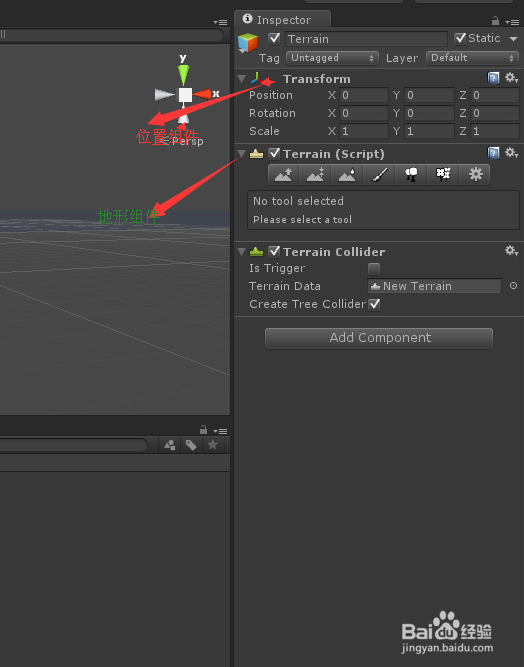Click the Project panel lock icon
524x667 pixels.
click(203, 429)
